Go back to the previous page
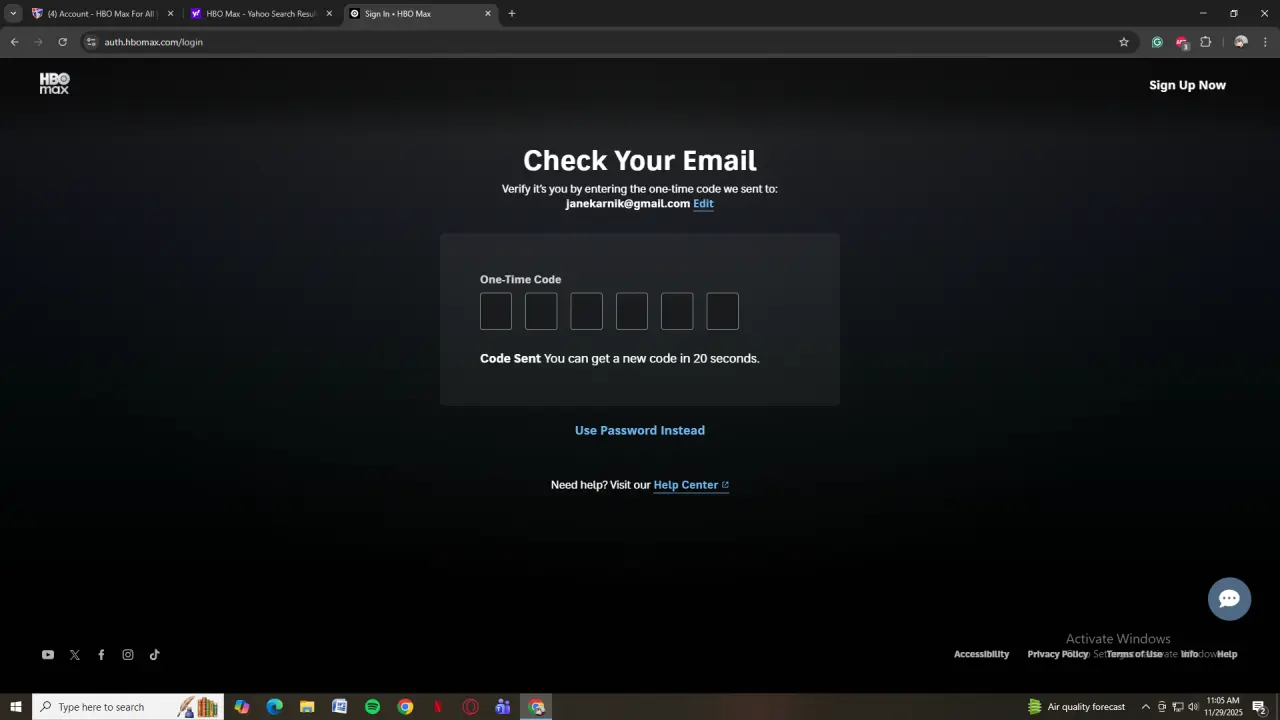 tap(14, 42)
